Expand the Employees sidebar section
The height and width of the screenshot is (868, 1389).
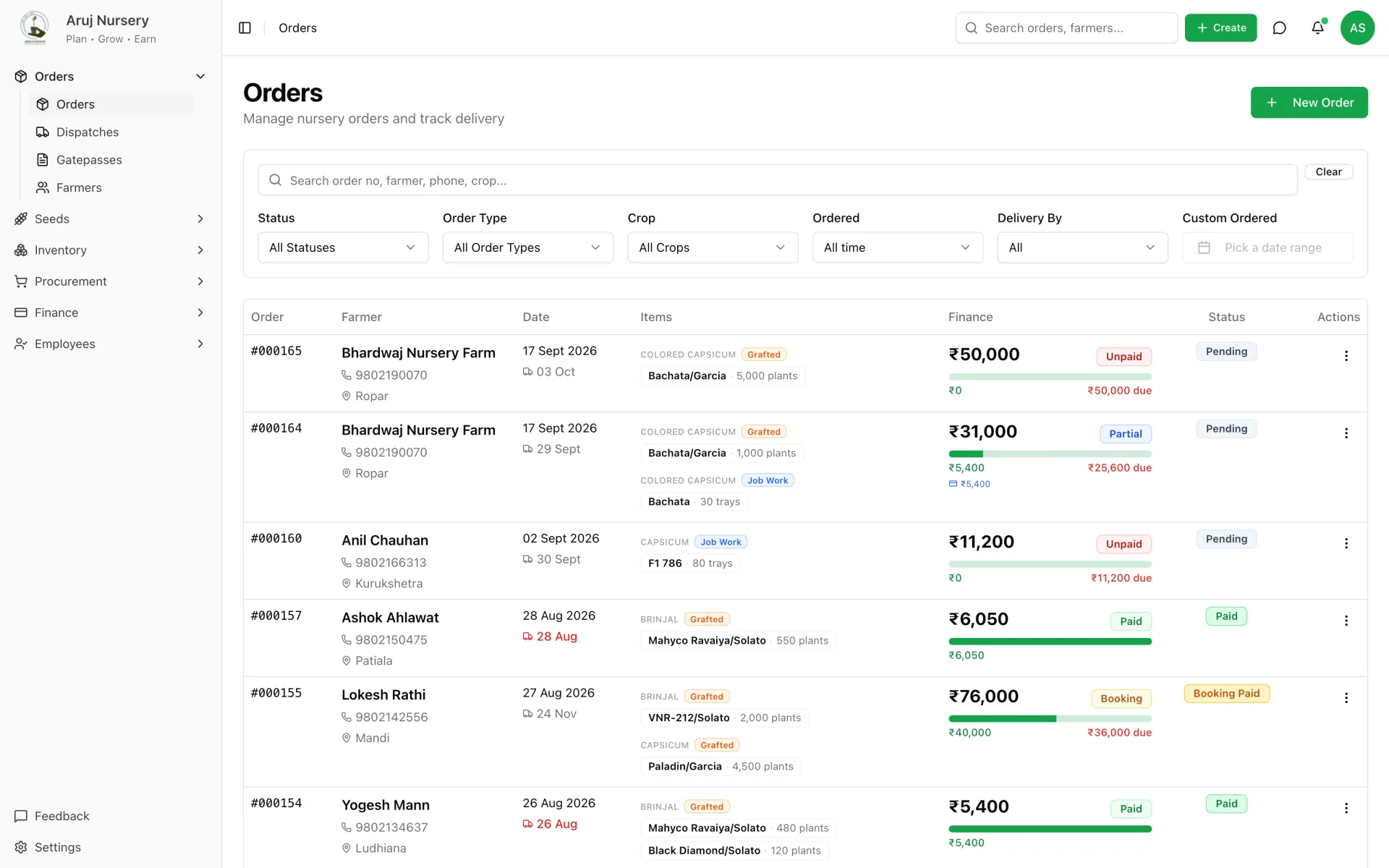[x=200, y=344]
